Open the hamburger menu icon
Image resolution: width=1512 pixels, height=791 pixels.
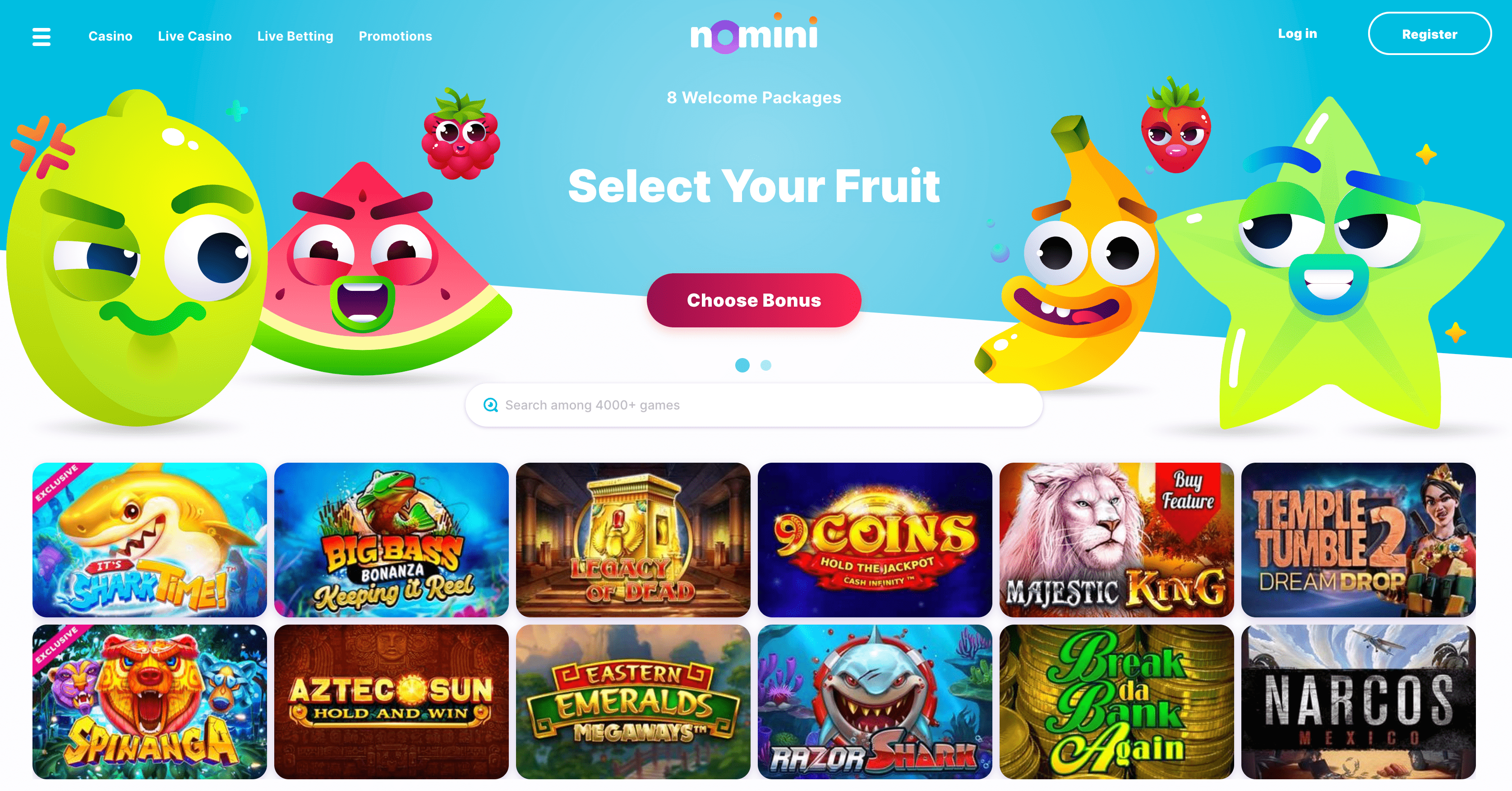41,37
